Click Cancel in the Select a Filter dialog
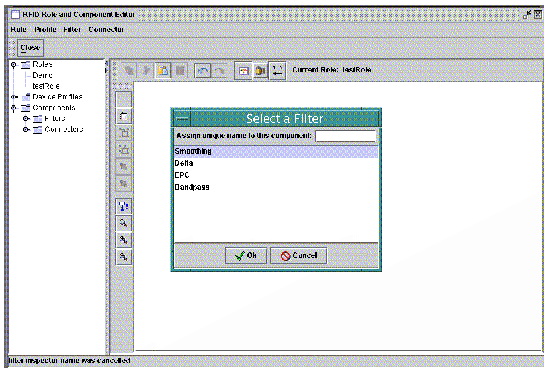Image resolution: width=549 pixels, height=374 pixels. click(299, 256)
